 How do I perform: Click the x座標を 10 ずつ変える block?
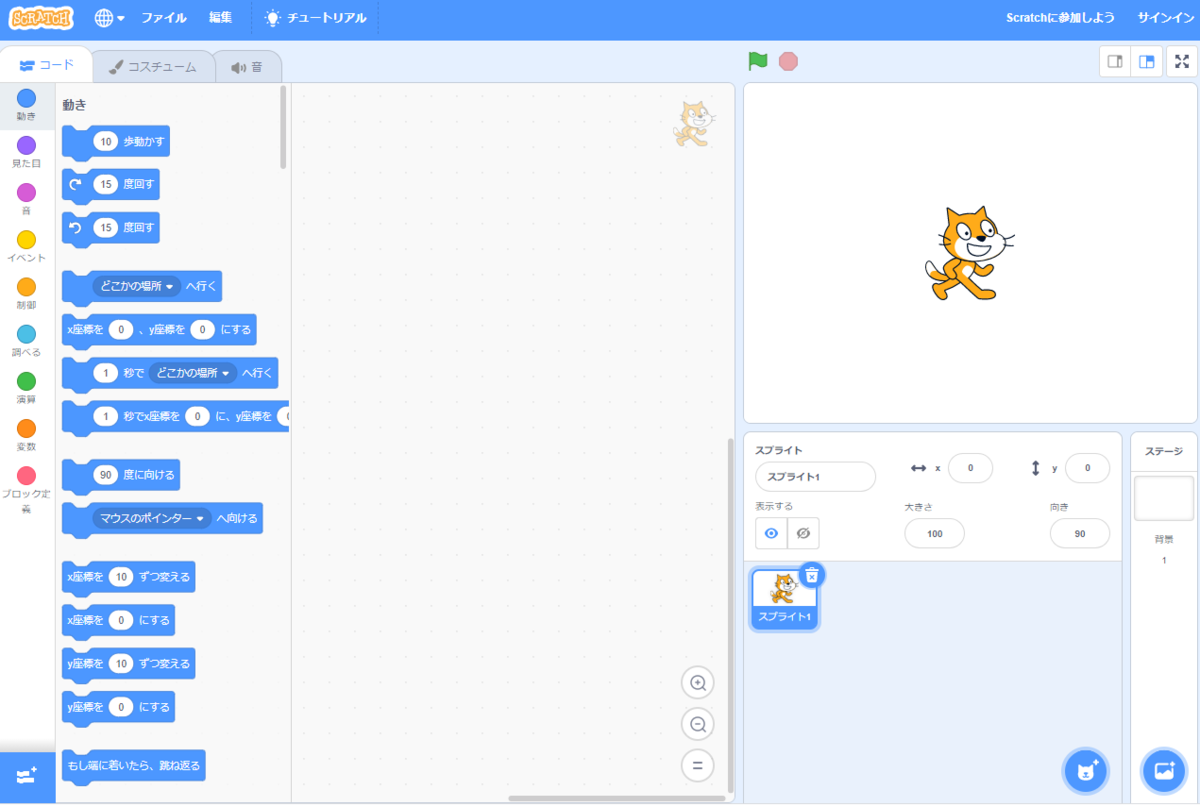click(128, 576)
